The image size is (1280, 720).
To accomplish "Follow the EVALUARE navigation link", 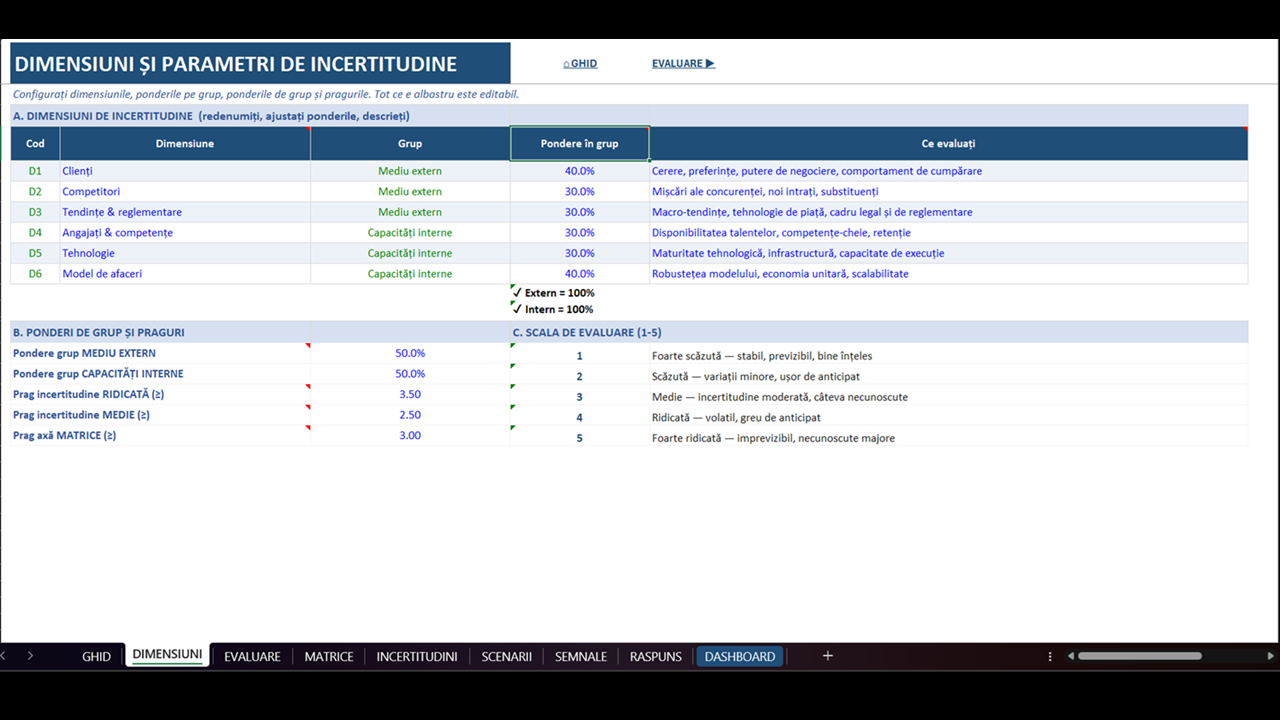I will 683,64.
